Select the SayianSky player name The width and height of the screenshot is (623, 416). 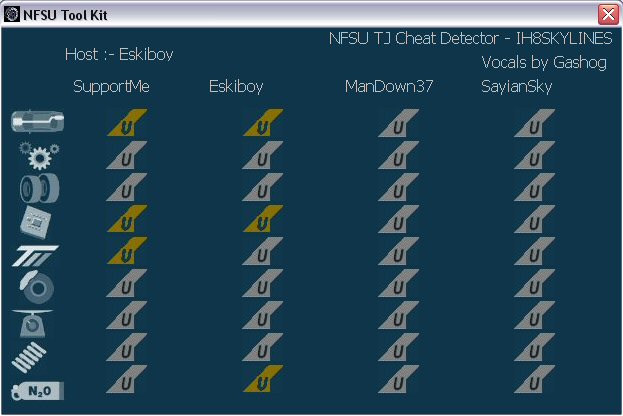pos(517,87)
